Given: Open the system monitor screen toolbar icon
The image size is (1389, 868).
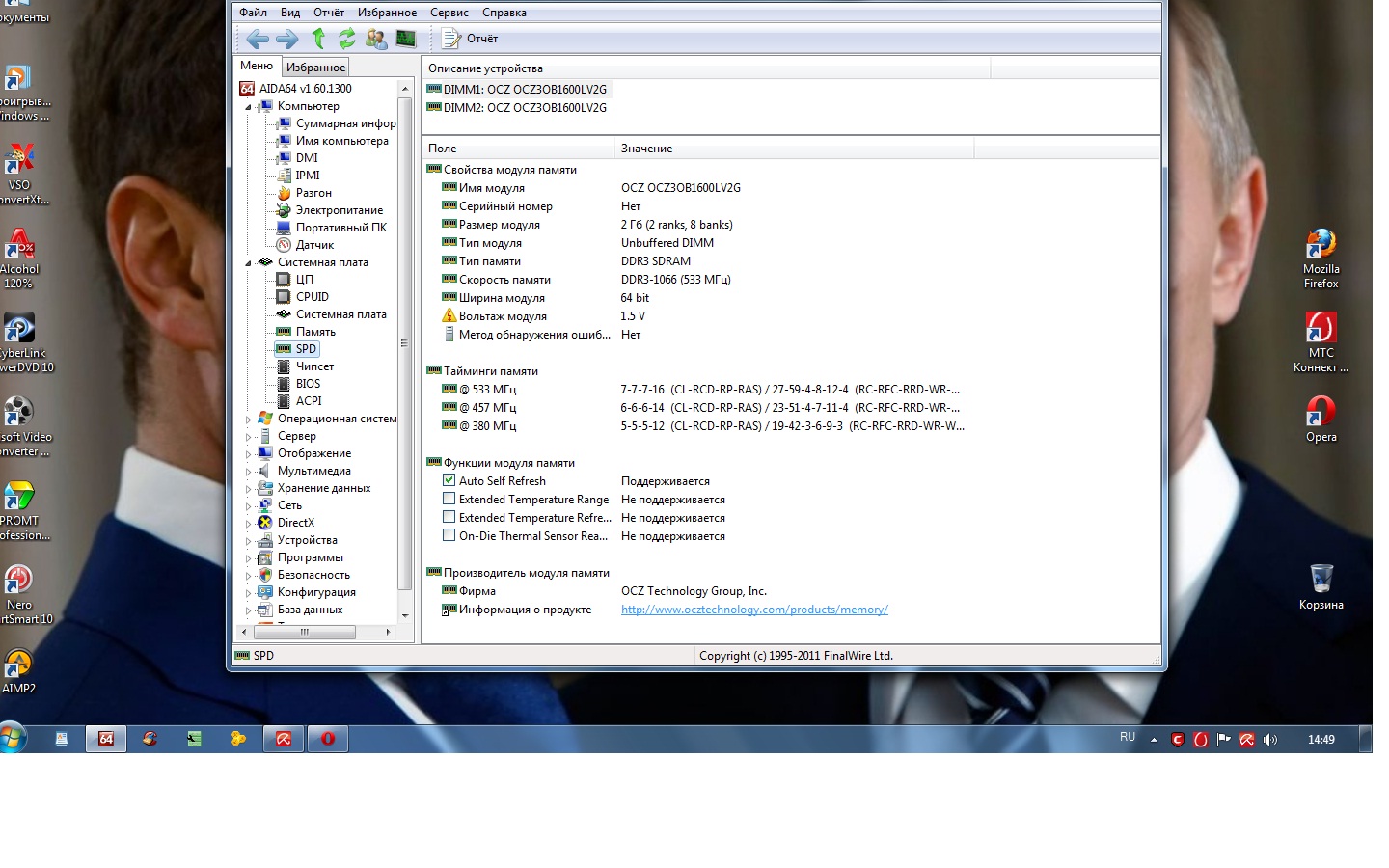Looking at the screenshot, I should [x=406, y=39].
